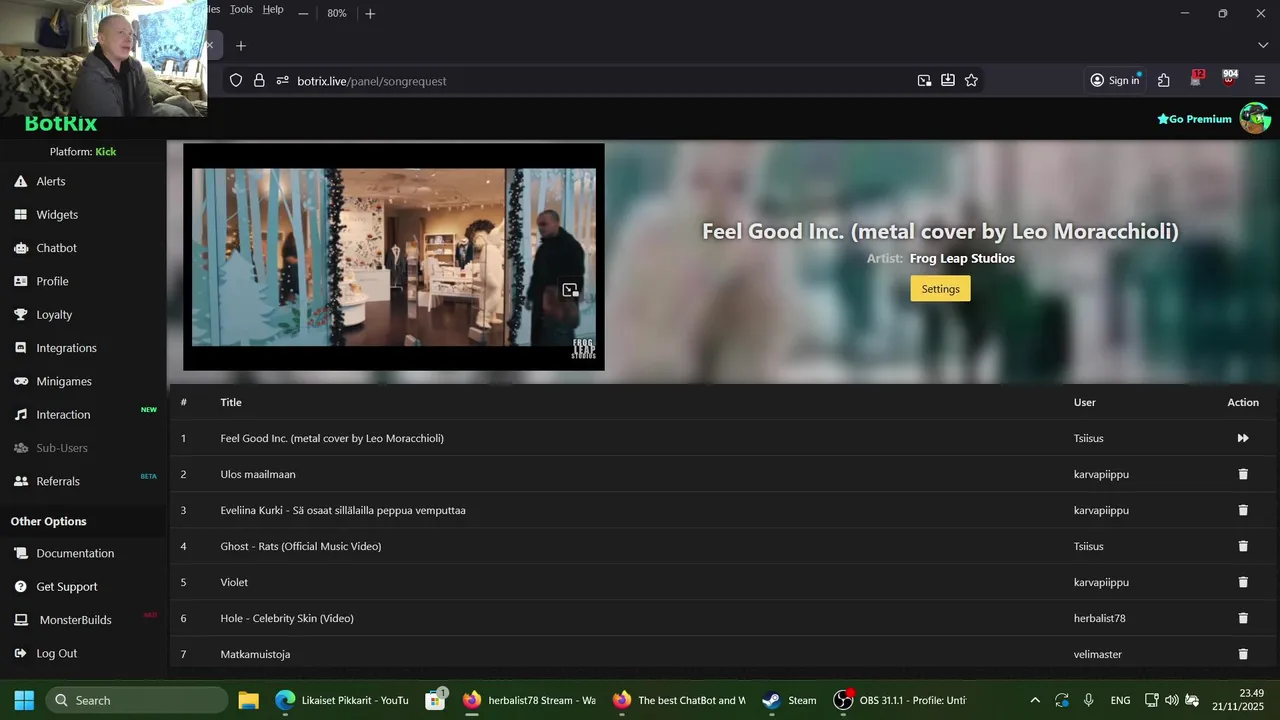1280x720 pixels.
Task: Open the Alerts sidebar section
Action: 50,181
